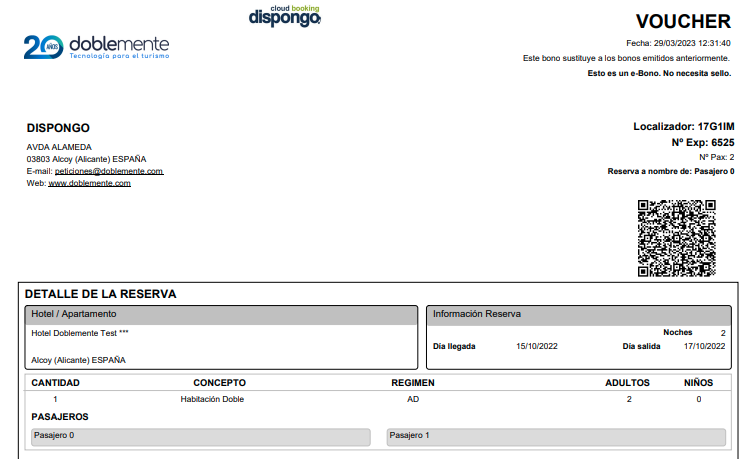The image size is (751, 459).
Task: Click the DISPONGO company heading
Action: pos(58,128)
